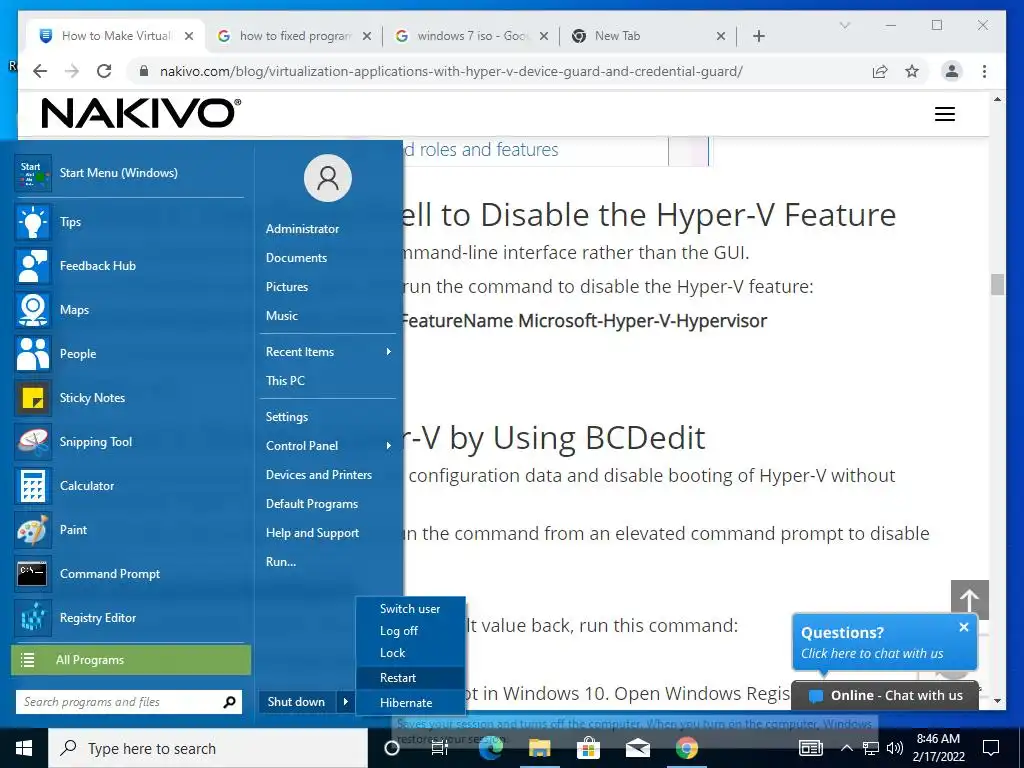Viewport: 1024px width, 768px height.
Task: Open Run... dialog
Action: [x=281, y=562]
